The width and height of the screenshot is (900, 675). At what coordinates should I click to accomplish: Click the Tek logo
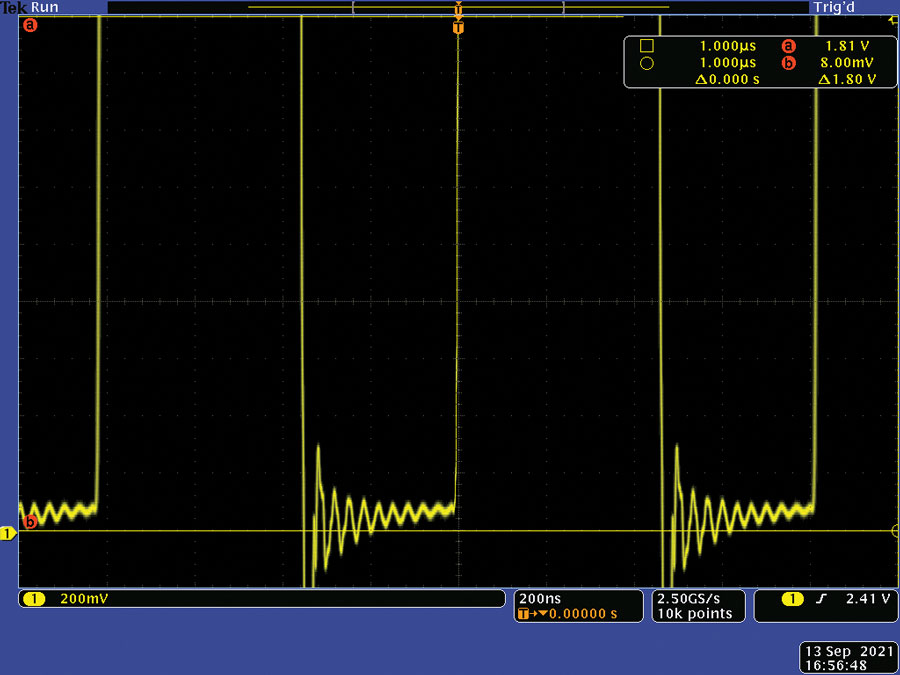[x=13, y=7]
